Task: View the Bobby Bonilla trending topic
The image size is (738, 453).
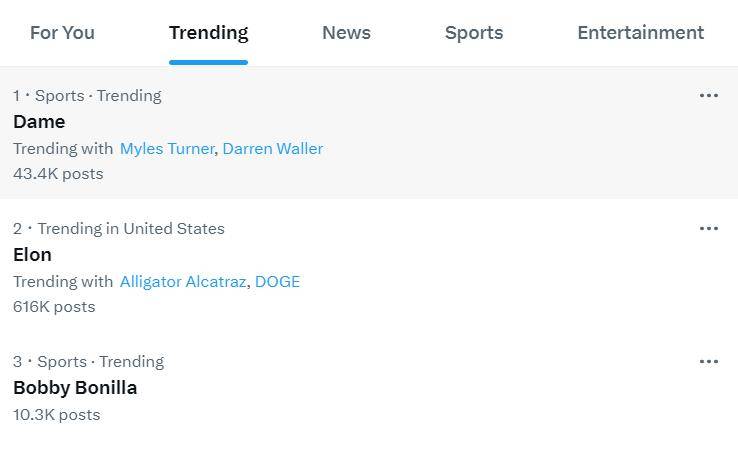Action: [x=75, y=388]
